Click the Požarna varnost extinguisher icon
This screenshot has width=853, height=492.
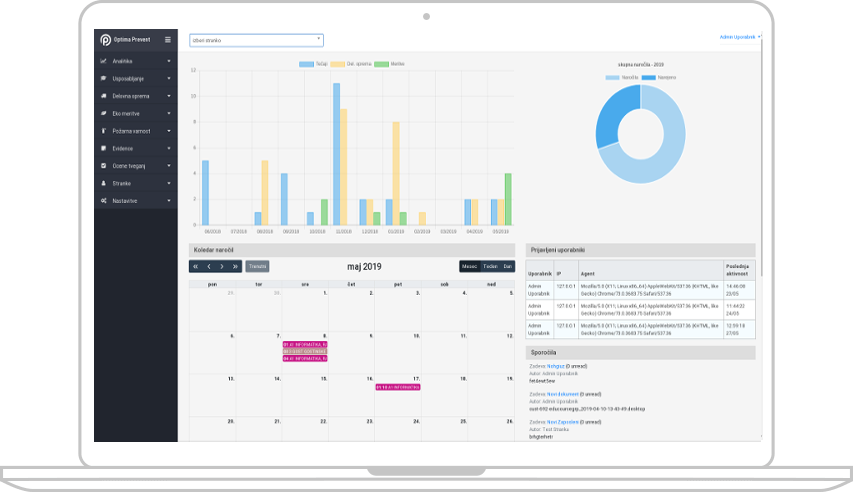coord(103,131)
